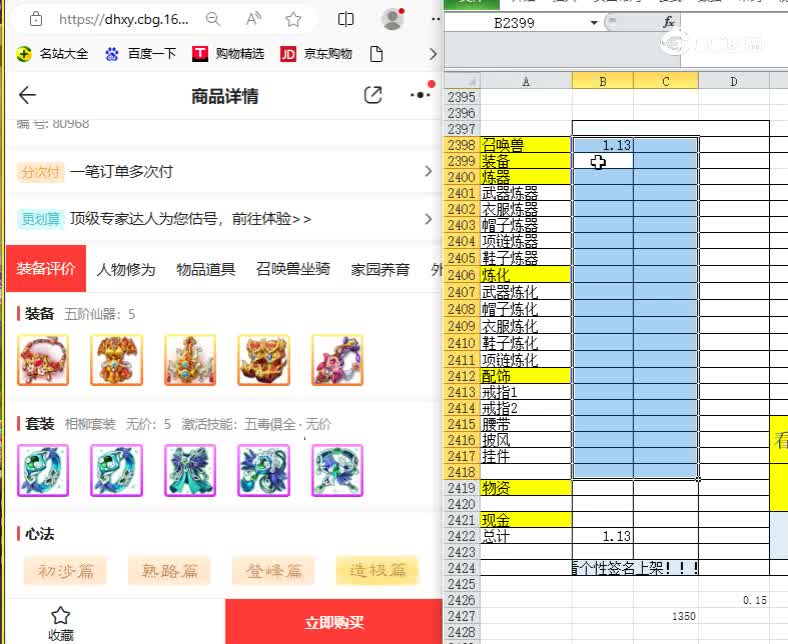Open the three-dot more menu with red dot
Viewport: 788px width, 644px height.
pyautogui.click(x=421, y=94)
